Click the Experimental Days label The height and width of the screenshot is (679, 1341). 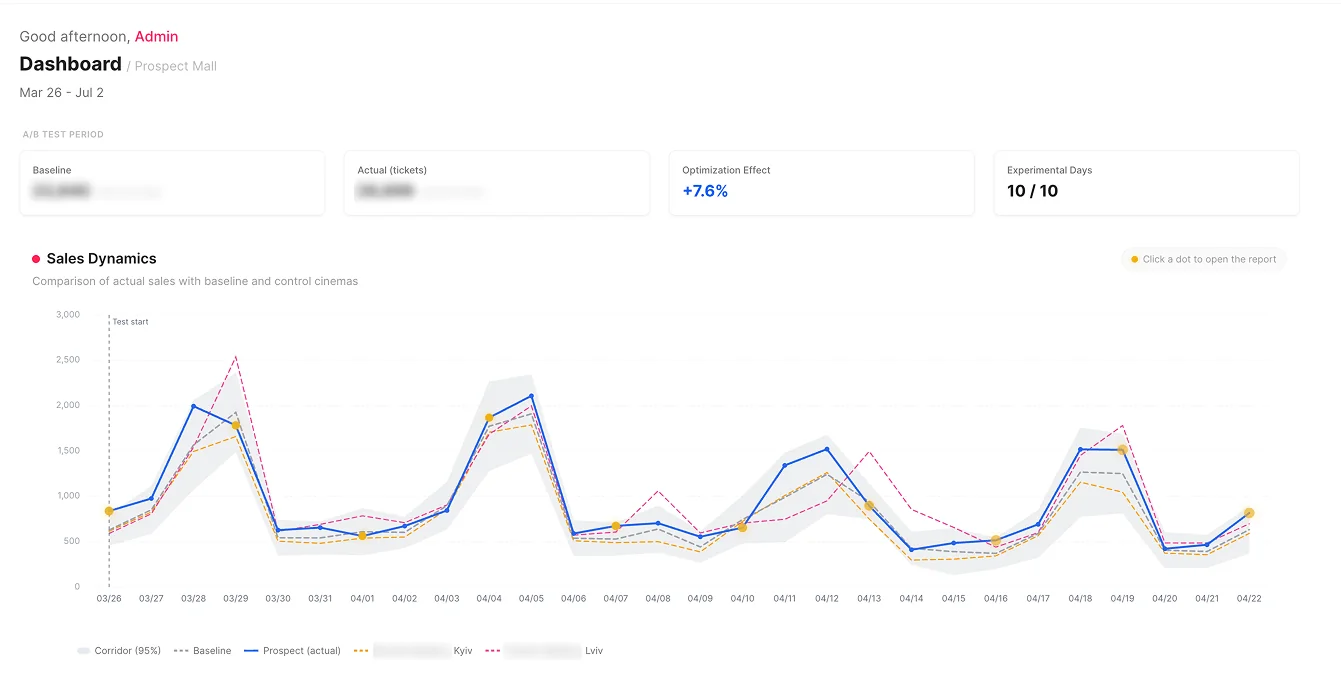[x=1049, y=170]
